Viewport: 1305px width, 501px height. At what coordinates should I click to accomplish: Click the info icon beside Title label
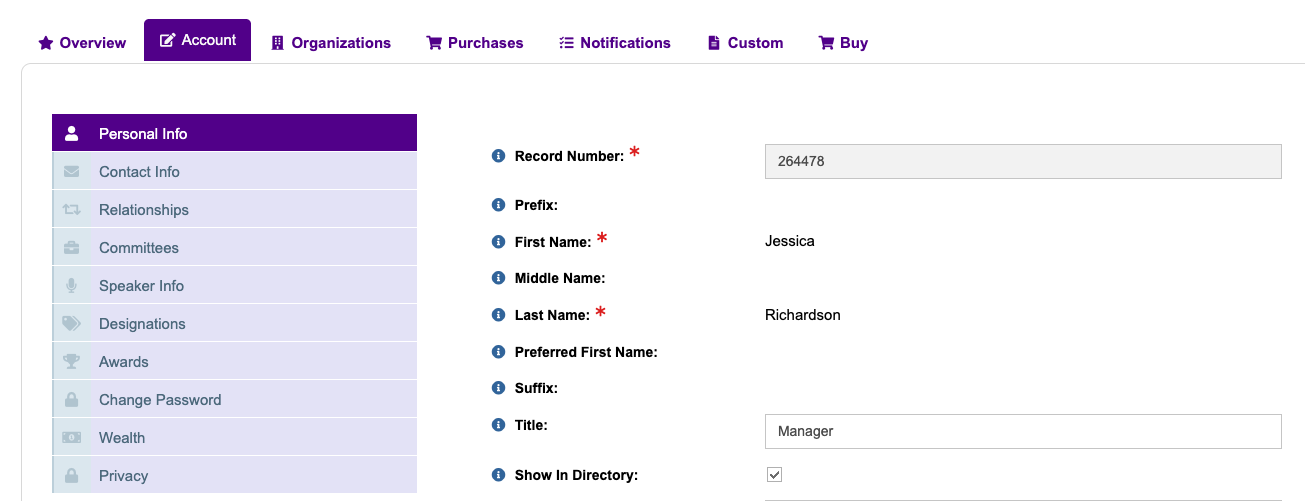(x=498, y=425)
